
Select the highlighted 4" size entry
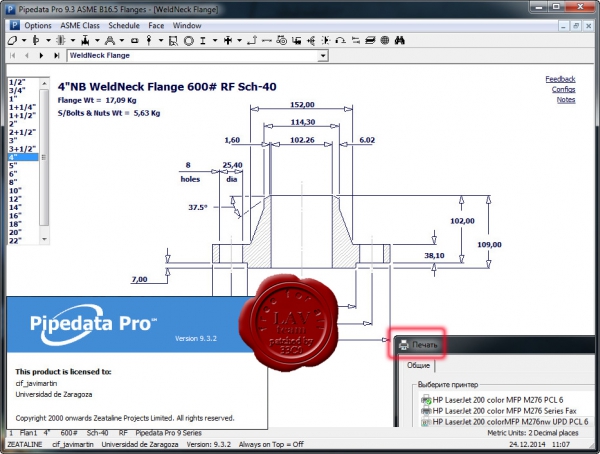[x=23, y=157]
